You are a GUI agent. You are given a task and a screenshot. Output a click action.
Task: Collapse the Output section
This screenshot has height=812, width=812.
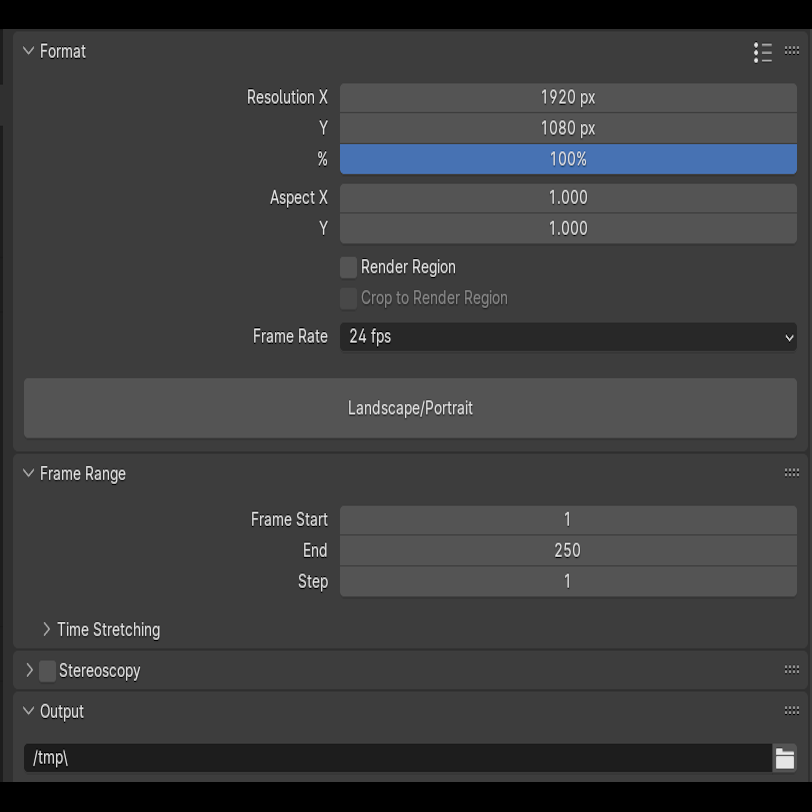pos(28,711)
